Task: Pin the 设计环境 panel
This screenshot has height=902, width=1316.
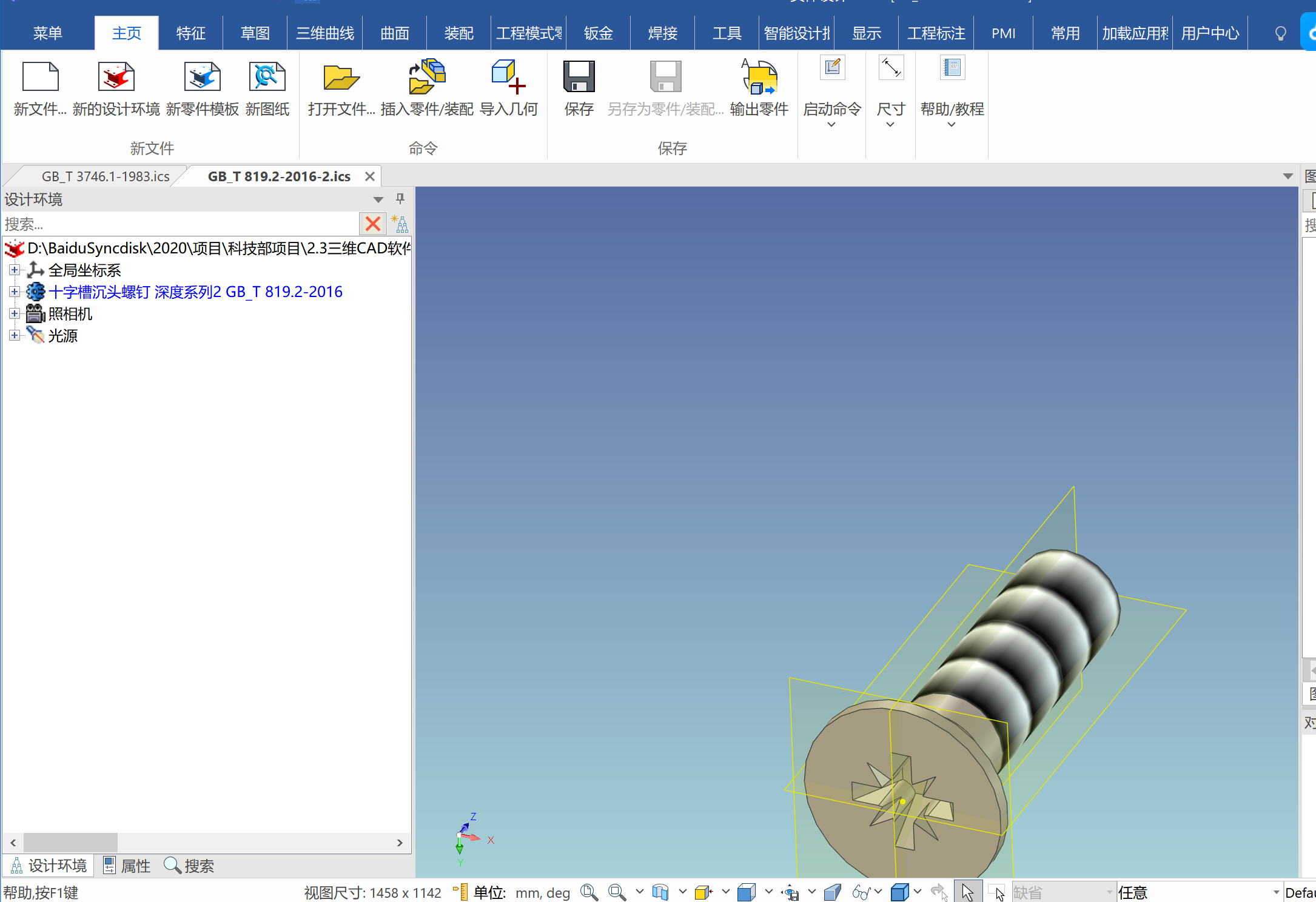Action: point(400,199)
